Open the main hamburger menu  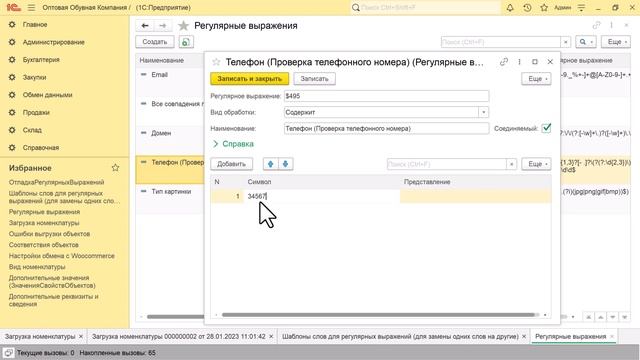(31, 8)
